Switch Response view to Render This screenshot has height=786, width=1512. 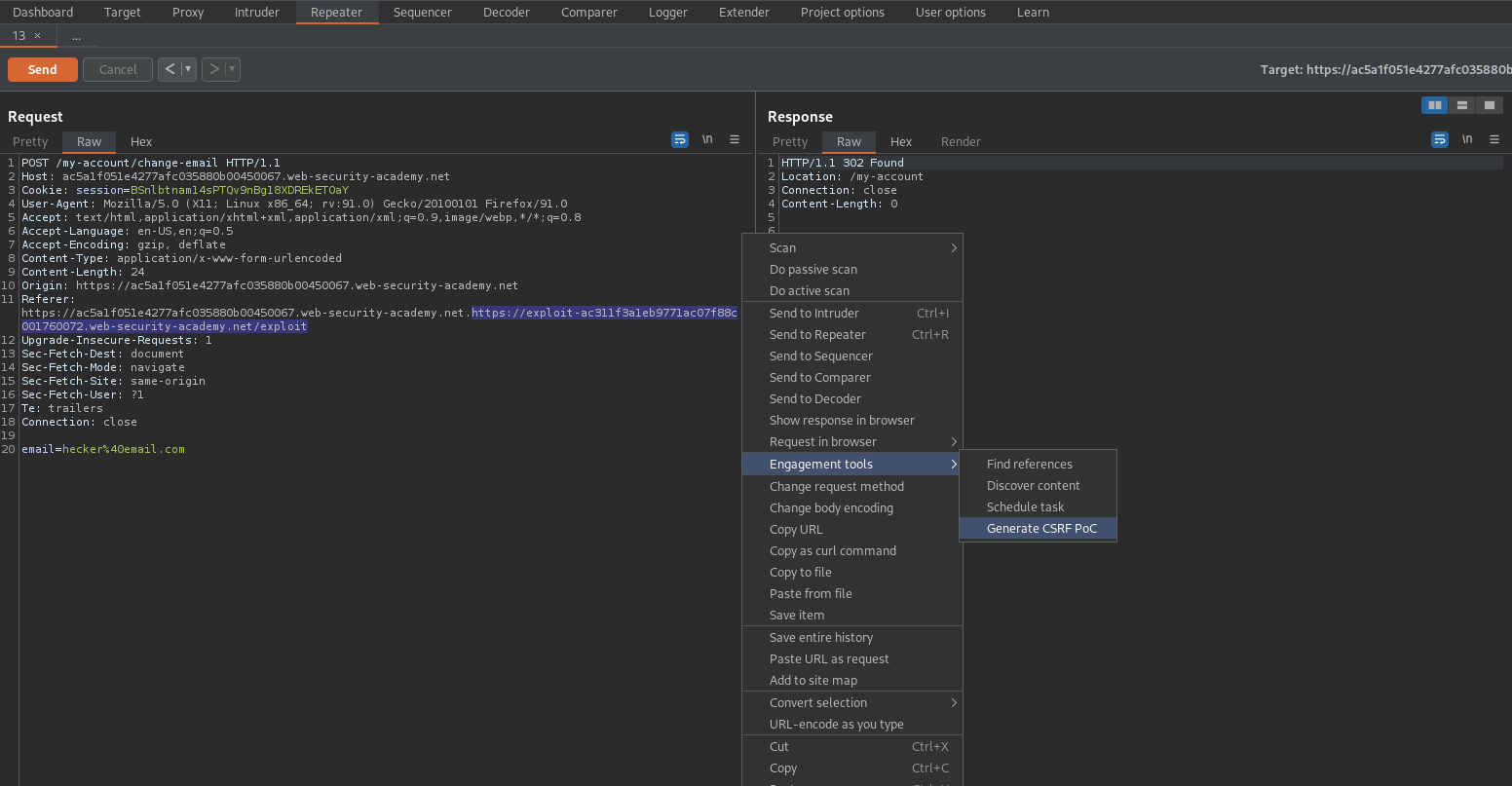(961, 141)
